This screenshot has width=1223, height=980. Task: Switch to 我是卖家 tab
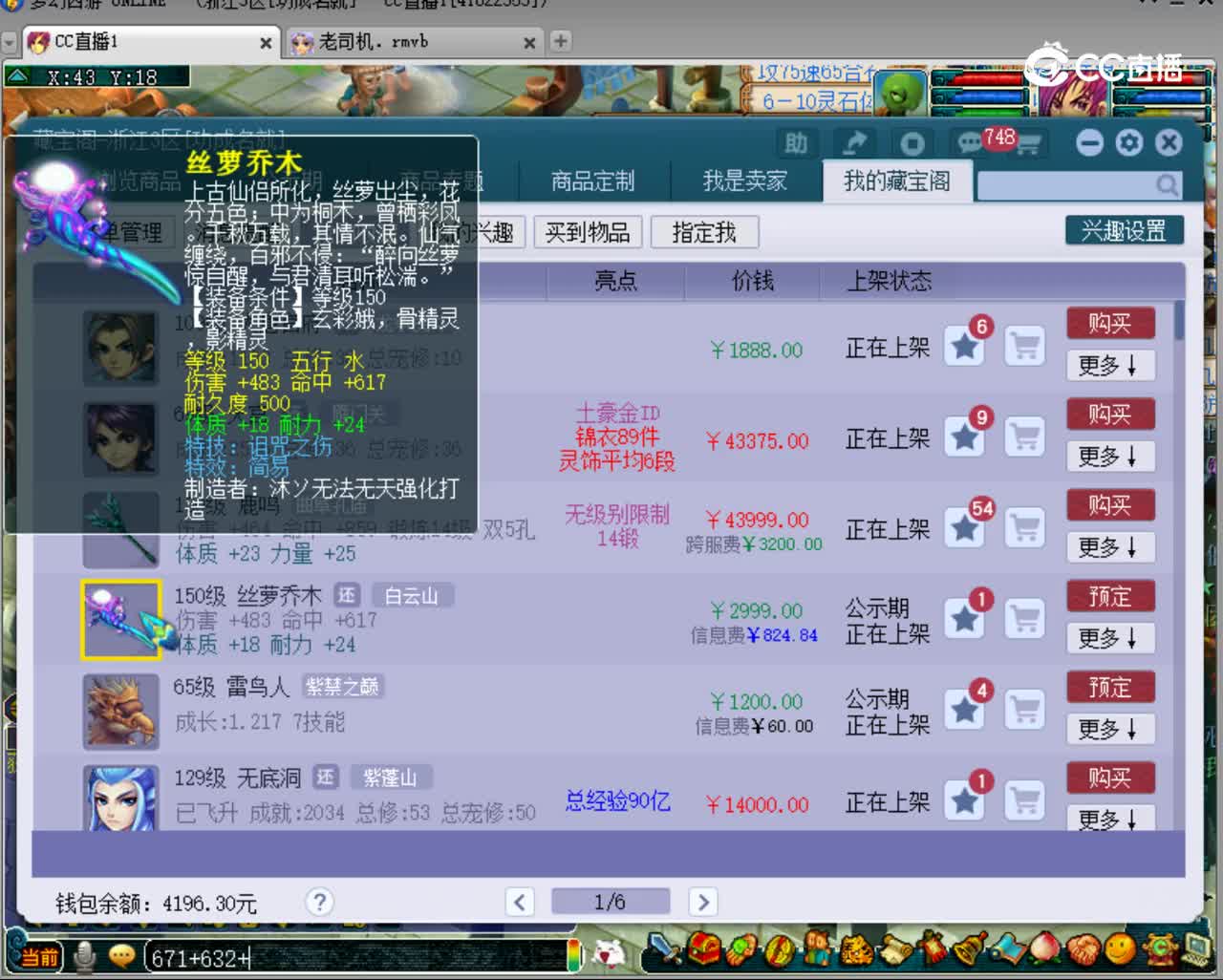pos(745,181)
